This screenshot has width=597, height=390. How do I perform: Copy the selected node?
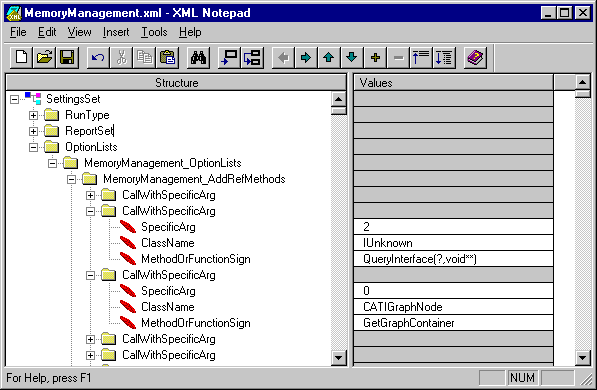click(x=144, y=58)
